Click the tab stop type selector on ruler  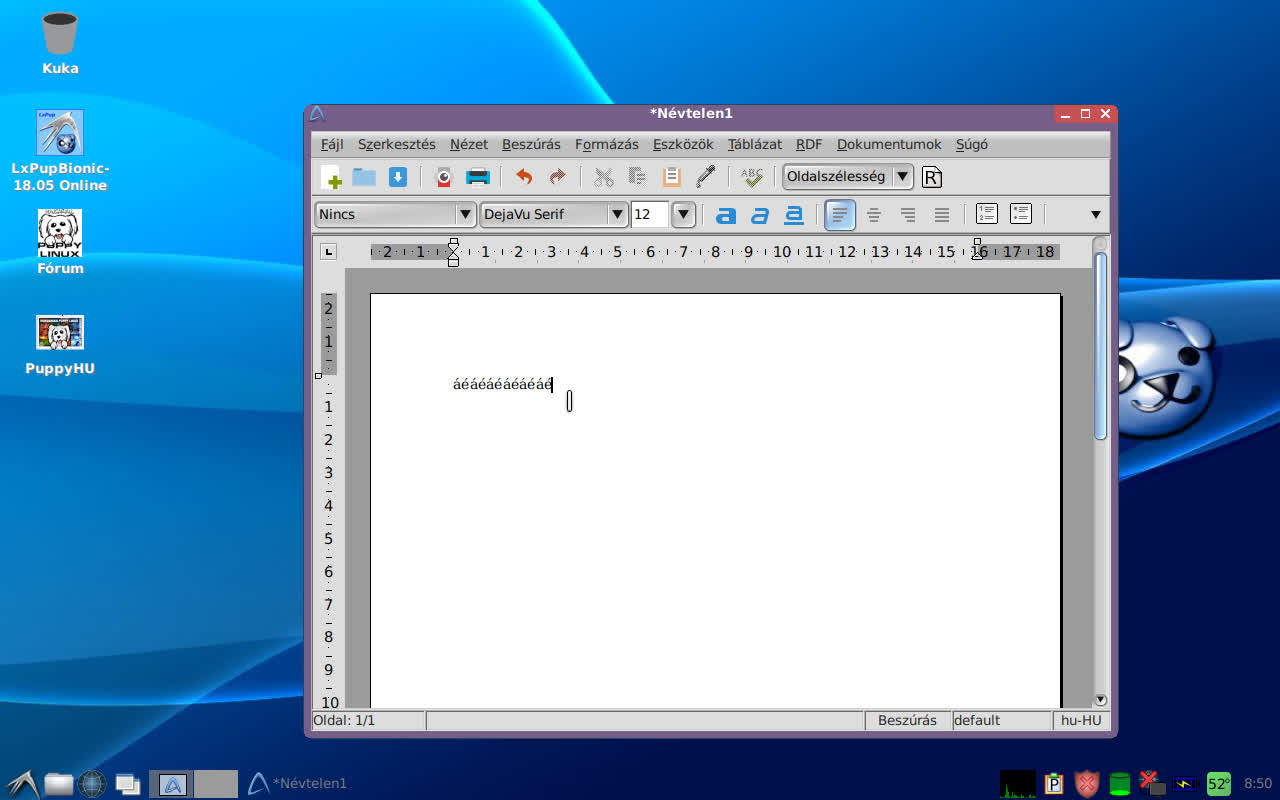[328, 251]
